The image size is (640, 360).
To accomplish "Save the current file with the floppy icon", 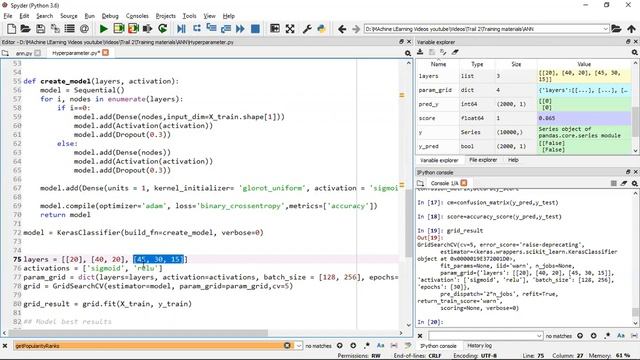I will coord(40,29).
